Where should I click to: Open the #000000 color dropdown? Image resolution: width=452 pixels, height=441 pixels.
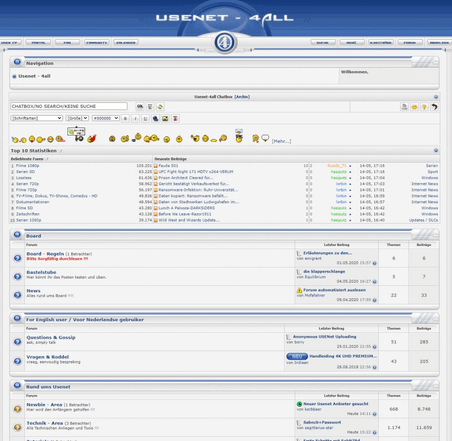106,118
